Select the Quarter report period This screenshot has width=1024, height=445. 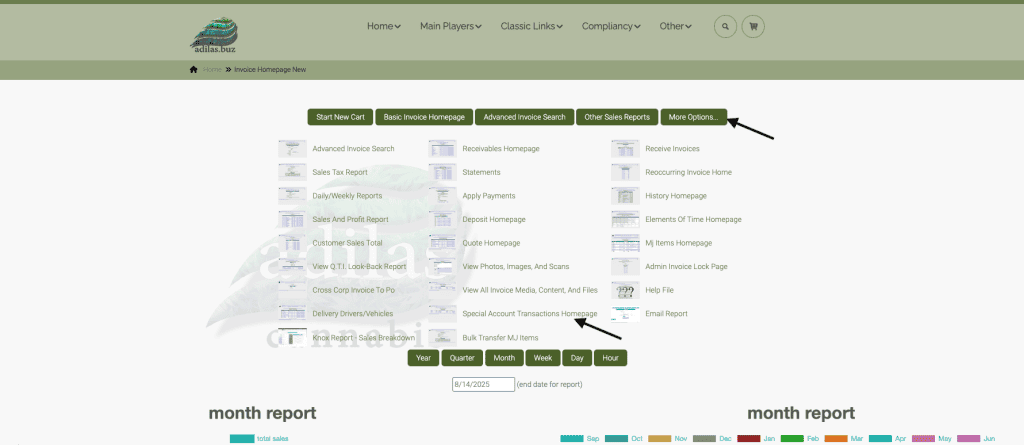point(462,357)
